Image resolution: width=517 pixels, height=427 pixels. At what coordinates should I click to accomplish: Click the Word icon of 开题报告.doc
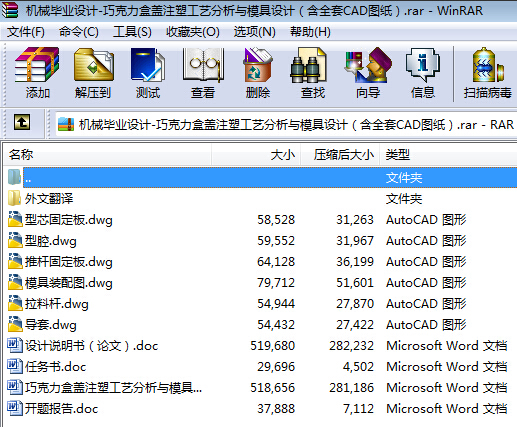pyautogui.click(x=15, y=408)
